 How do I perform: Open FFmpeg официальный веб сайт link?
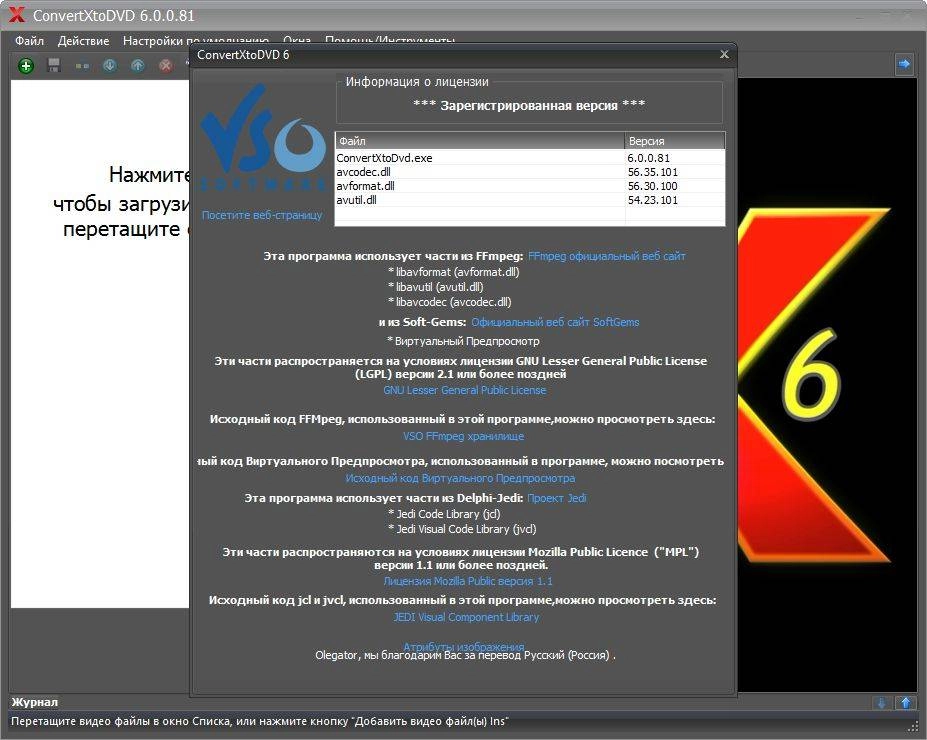[x=607, y=256]
